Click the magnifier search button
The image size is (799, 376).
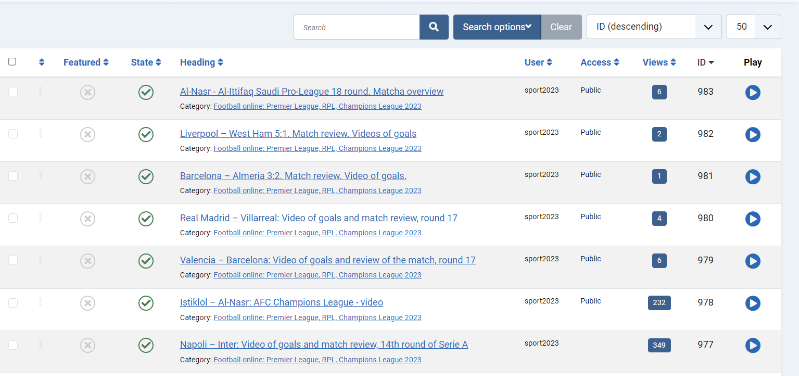(434, 27)
